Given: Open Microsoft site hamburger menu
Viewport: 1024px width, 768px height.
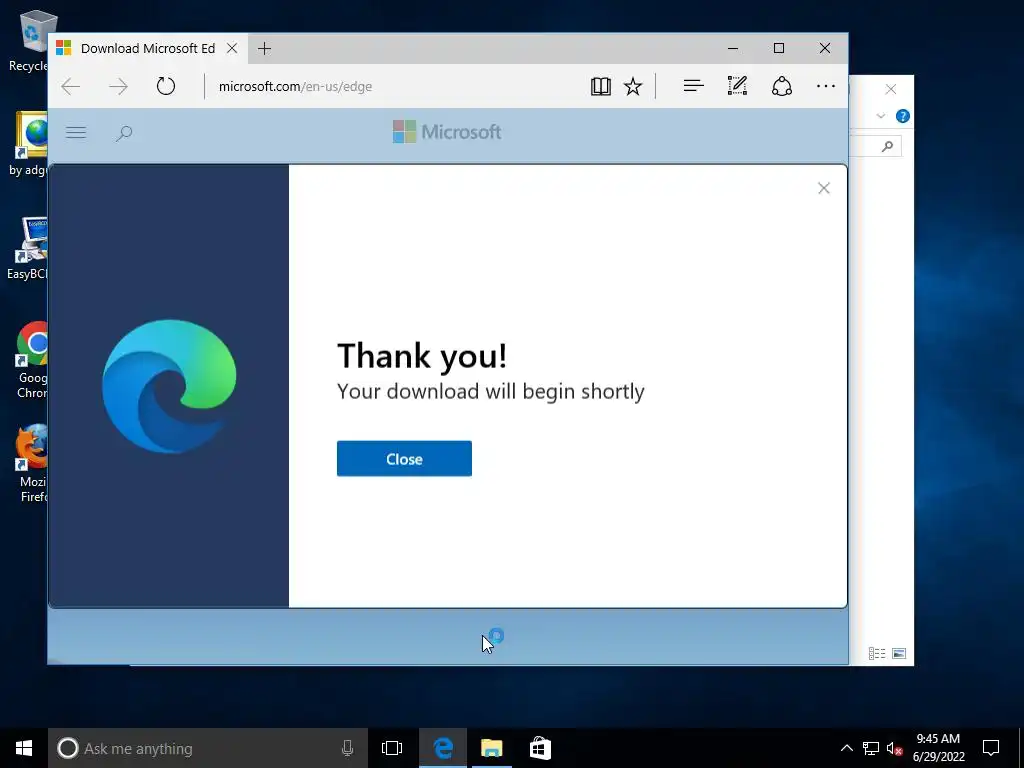Looking at the screenshot, I should point(76,133).
